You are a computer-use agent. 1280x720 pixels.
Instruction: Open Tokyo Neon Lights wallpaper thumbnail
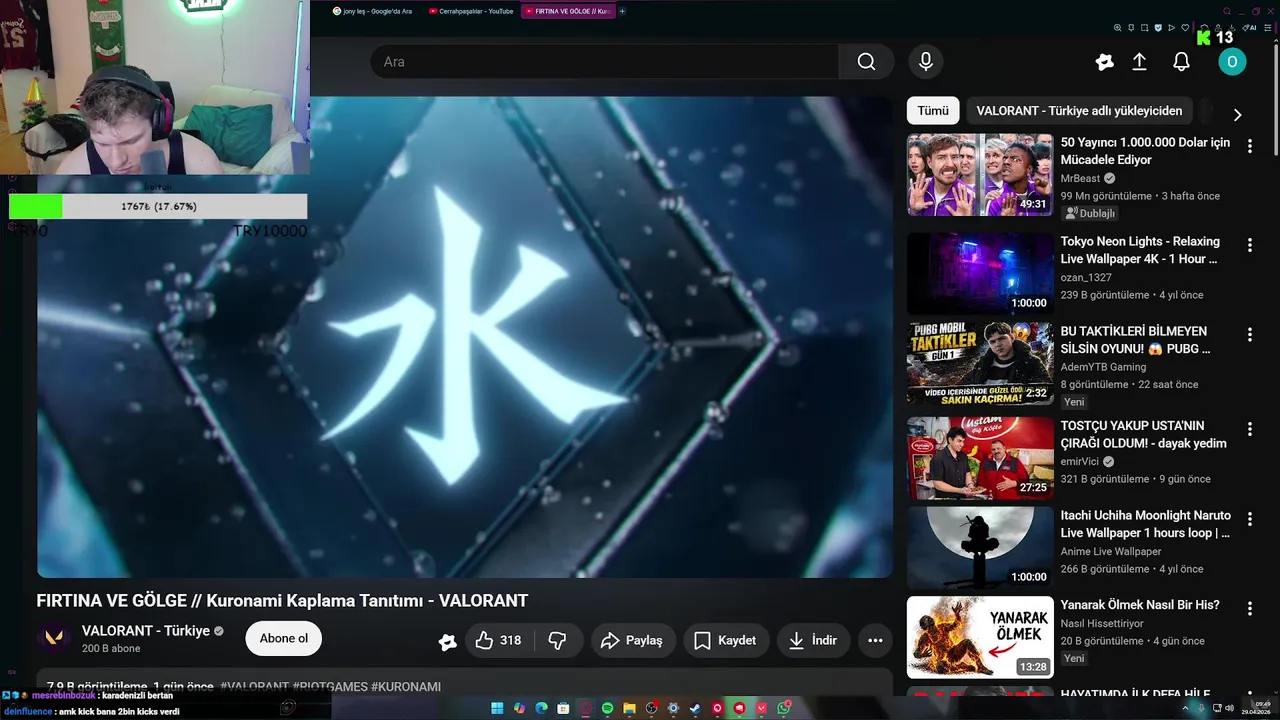coord(980,273)
